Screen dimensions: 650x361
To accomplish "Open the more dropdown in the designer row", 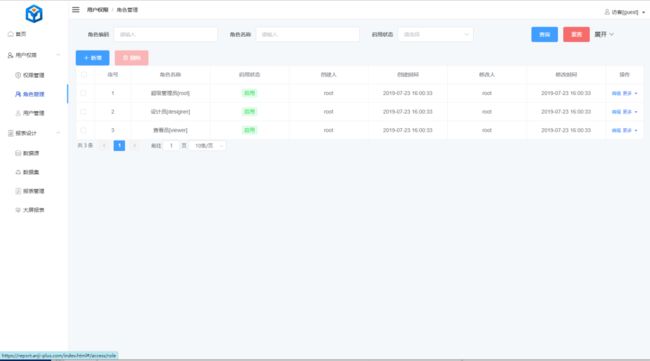I will click(x=630, y=112).
